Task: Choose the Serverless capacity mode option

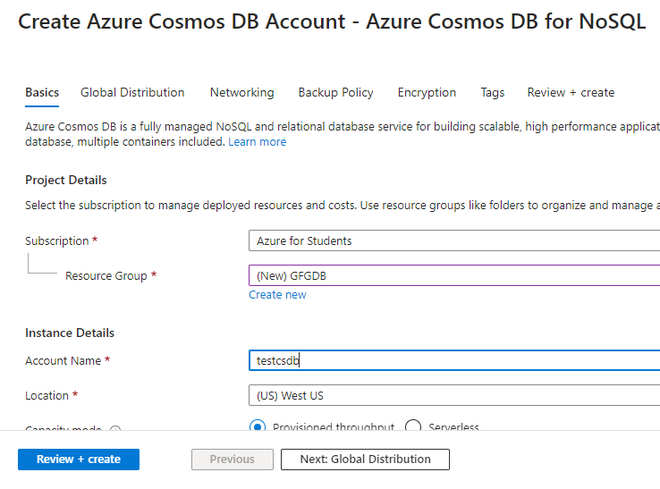Action: 413,427
